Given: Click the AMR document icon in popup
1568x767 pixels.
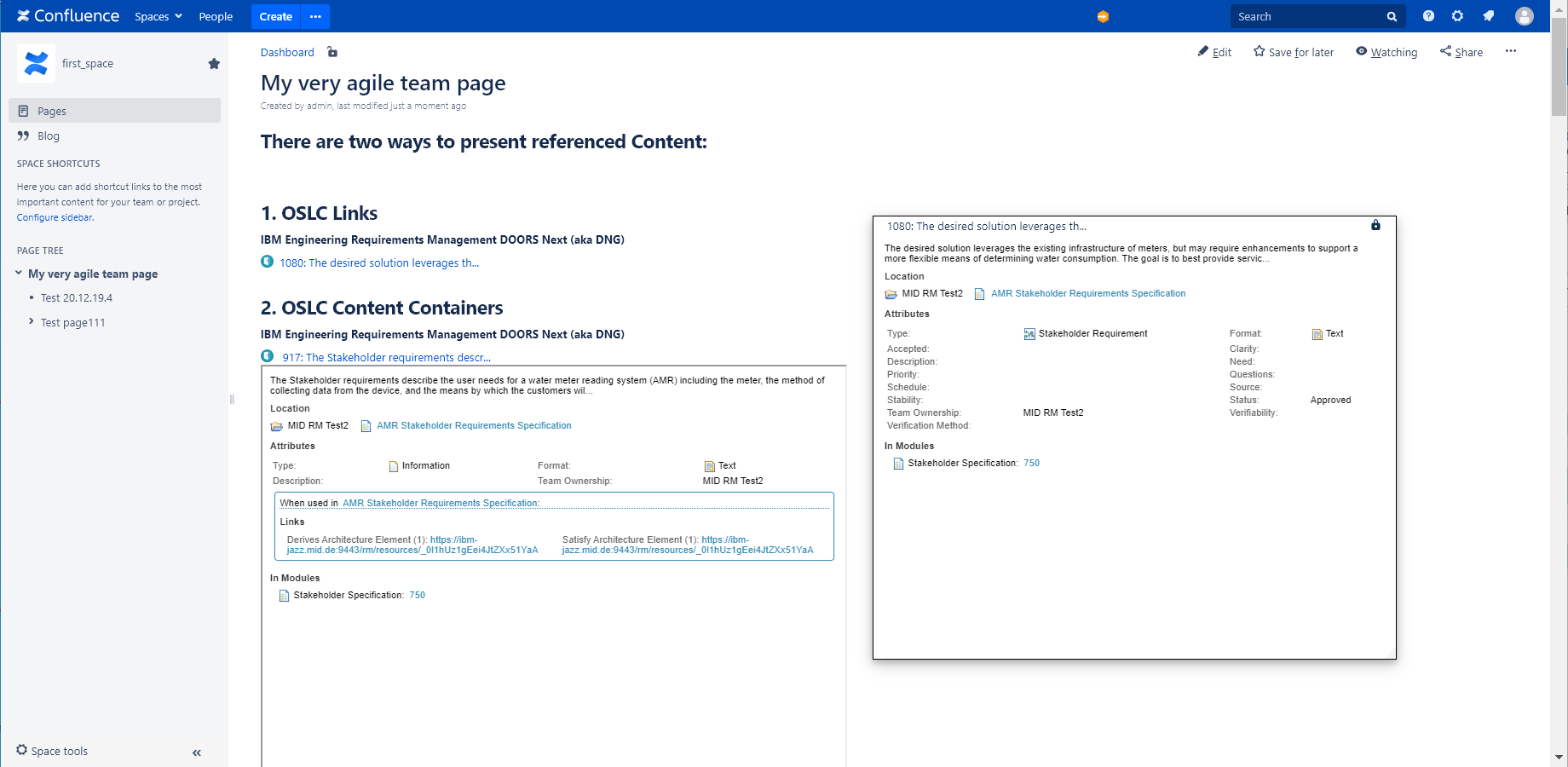Looking at the screenshot, I should coord(980,294).
